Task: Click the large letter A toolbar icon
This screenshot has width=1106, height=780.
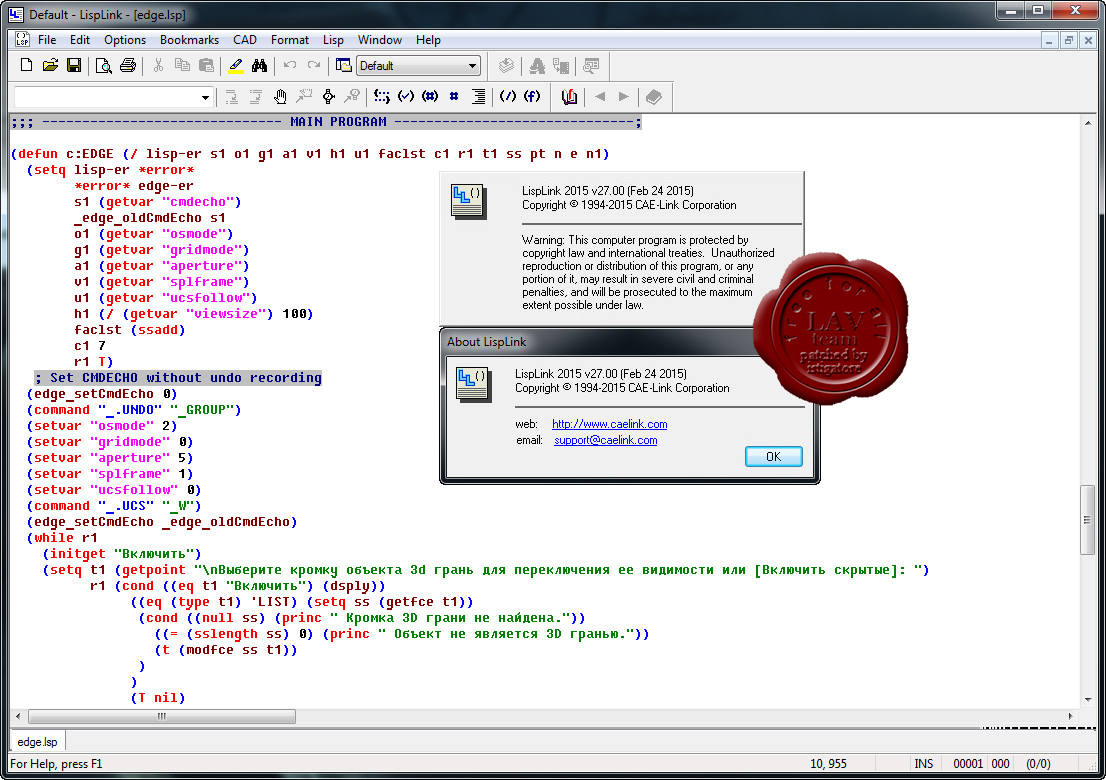Action: tap(537, 66)
